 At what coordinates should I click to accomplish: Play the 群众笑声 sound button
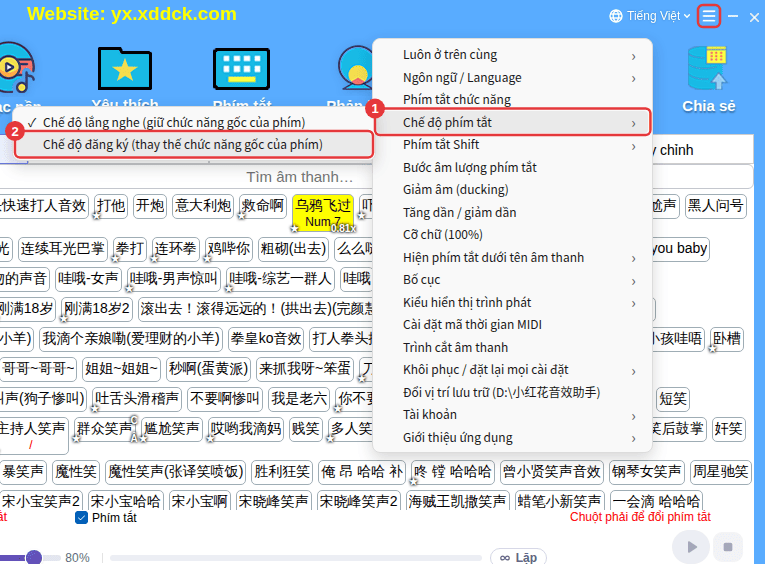point(105,429)
